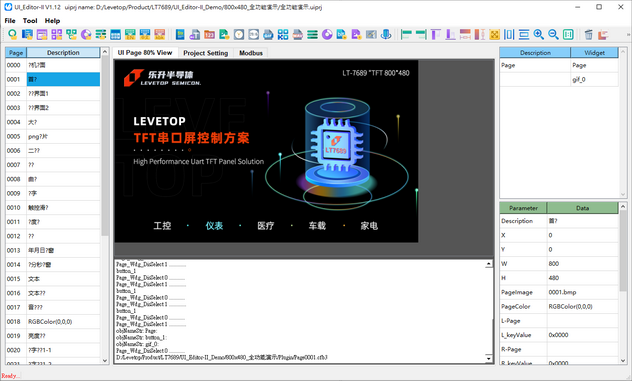Select the microphone widget tool

[386, 35]
